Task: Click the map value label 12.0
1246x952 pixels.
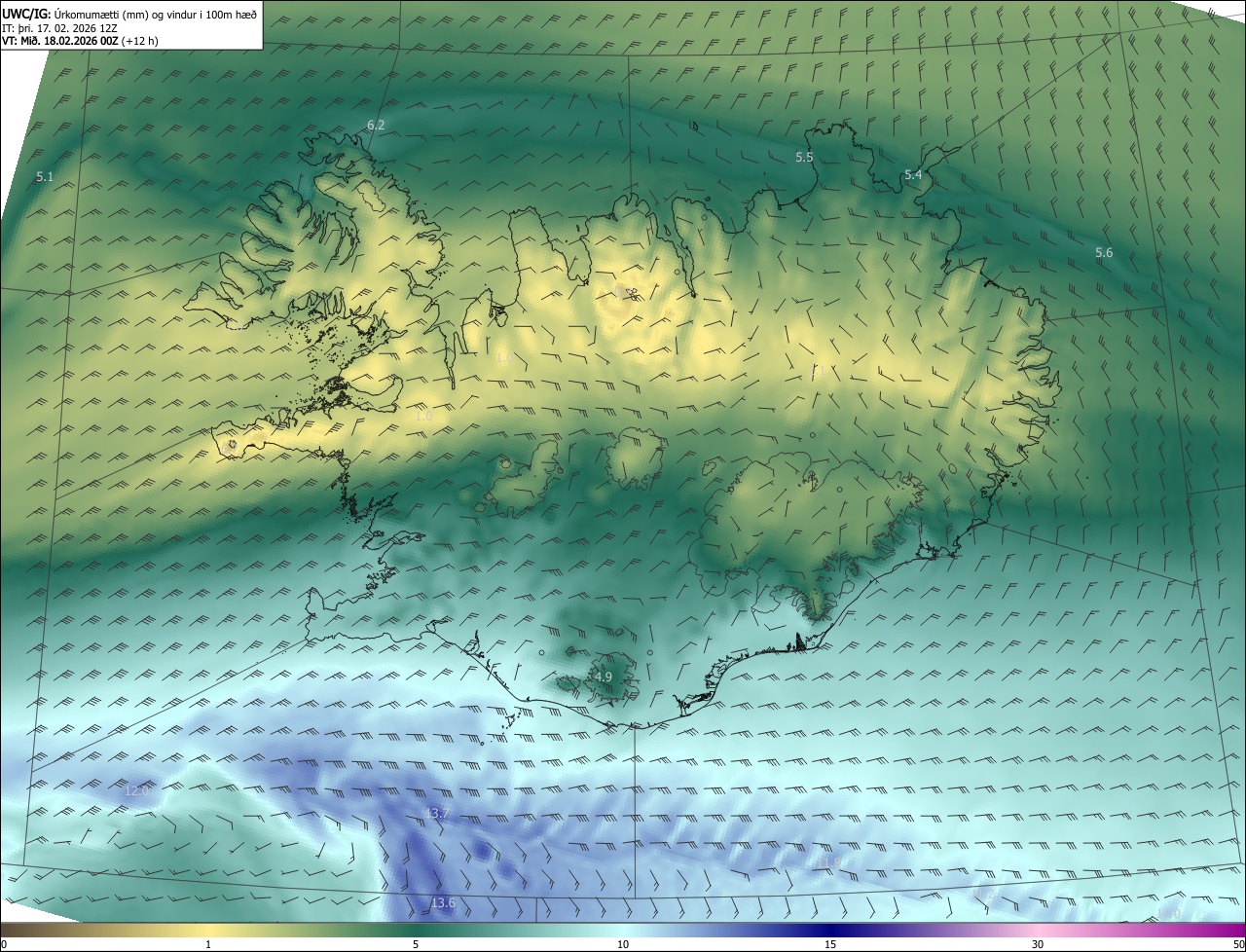Action: click(x=136, y=790)
